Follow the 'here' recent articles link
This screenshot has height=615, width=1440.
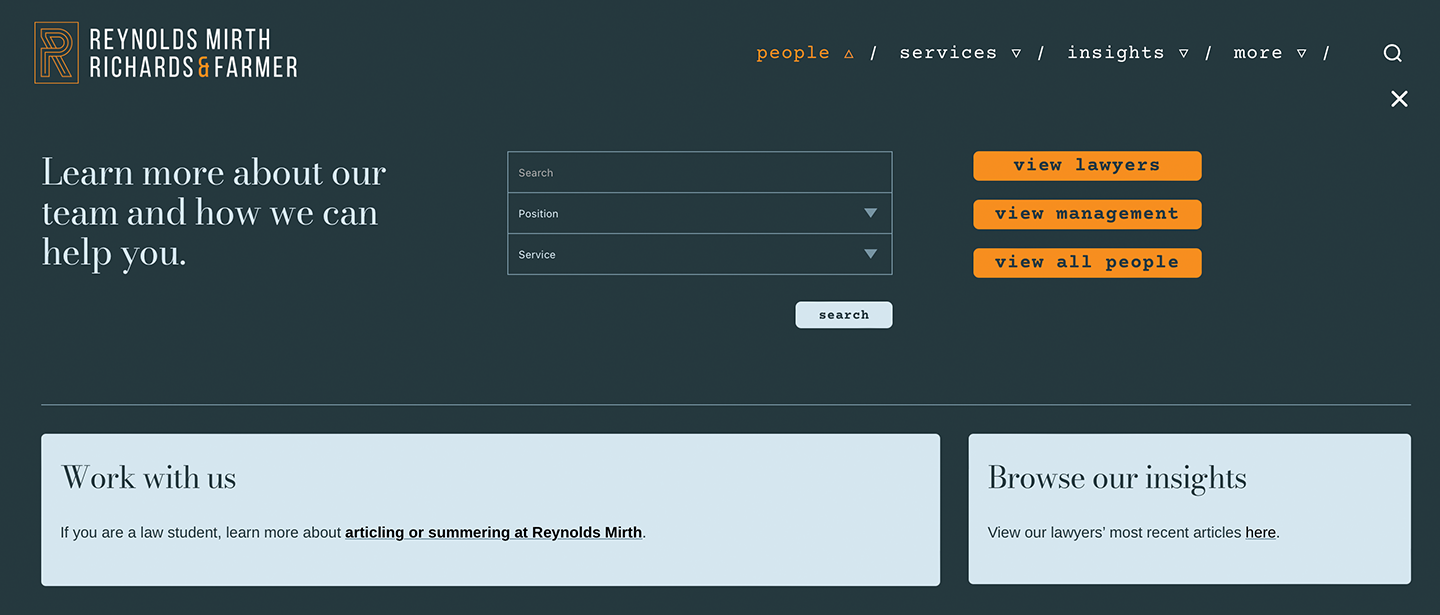coord(1260,533)
